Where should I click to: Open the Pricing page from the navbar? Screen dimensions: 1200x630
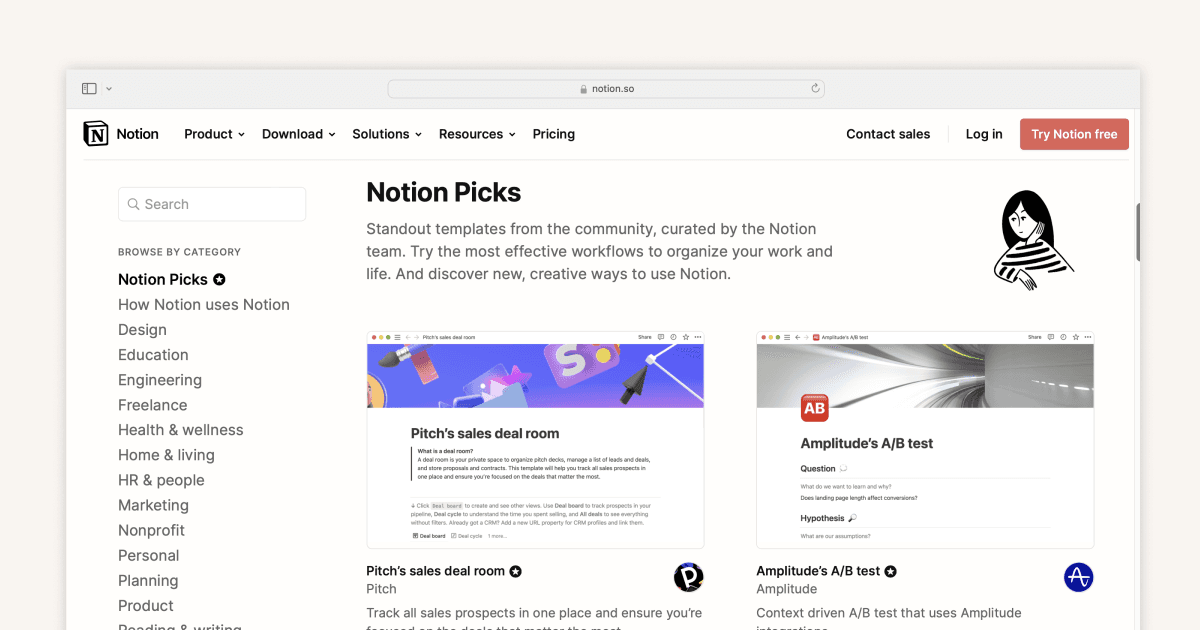point(553,133)
